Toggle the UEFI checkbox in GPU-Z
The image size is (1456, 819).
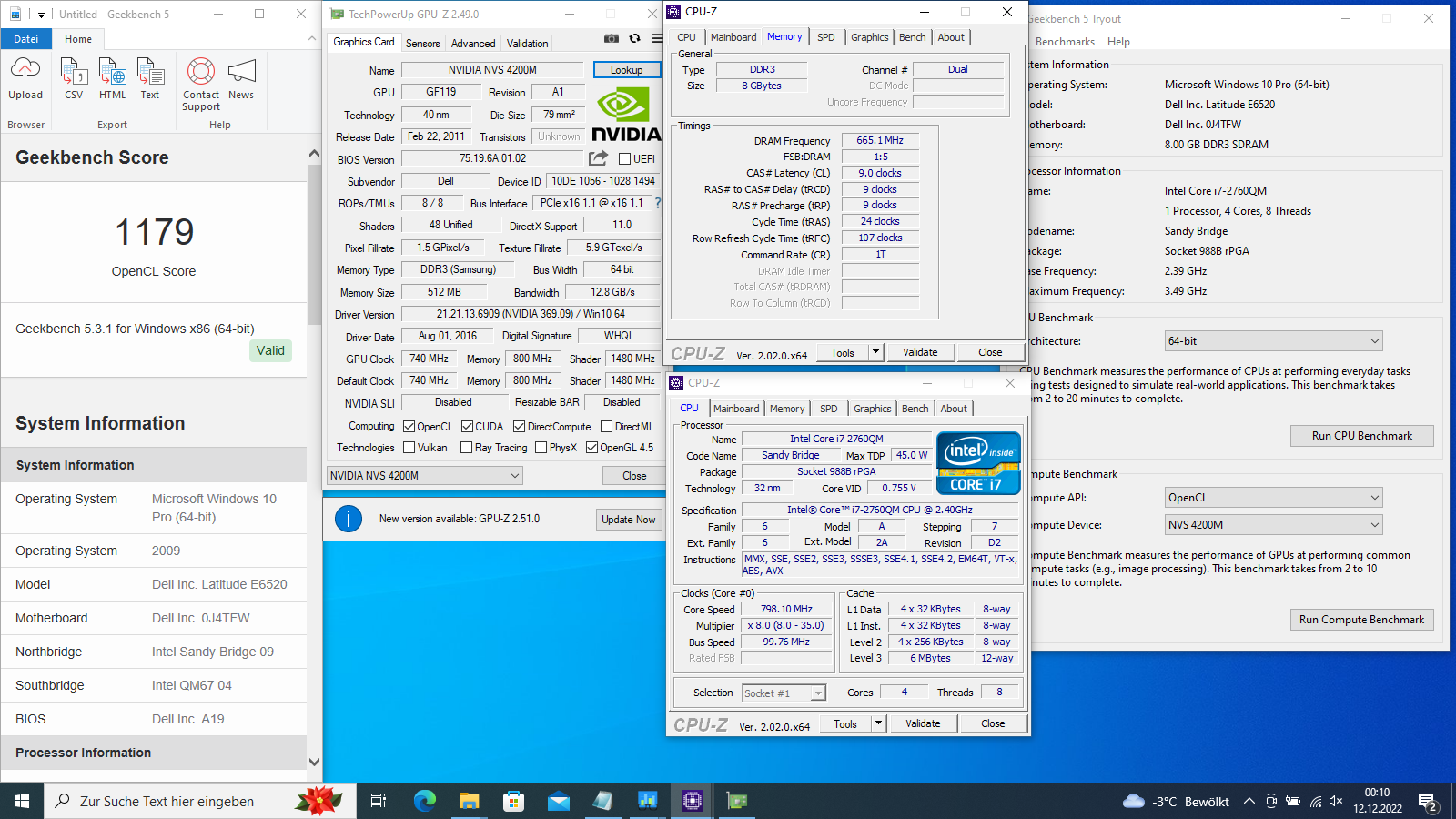click(x=624, y=158)
